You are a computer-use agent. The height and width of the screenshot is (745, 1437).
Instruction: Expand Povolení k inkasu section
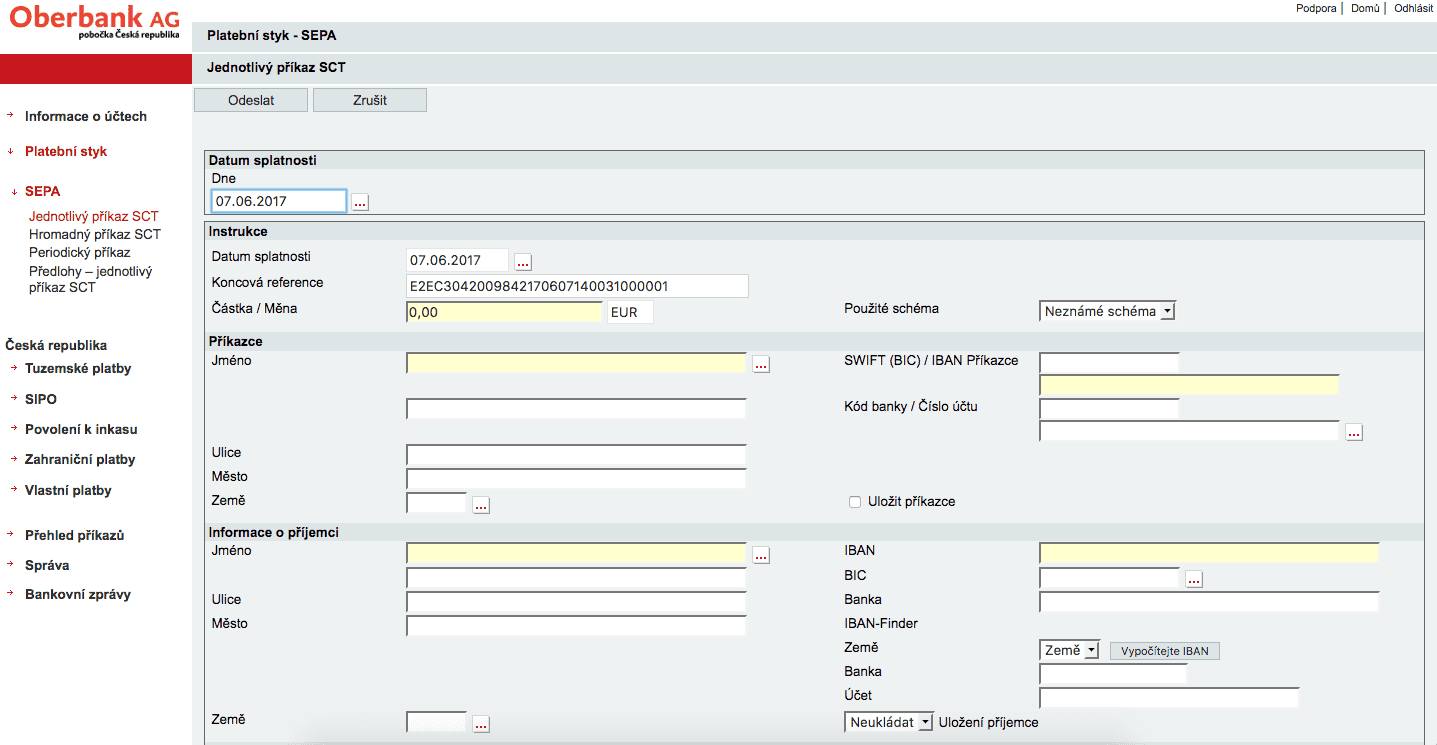(x=81, y=429)
